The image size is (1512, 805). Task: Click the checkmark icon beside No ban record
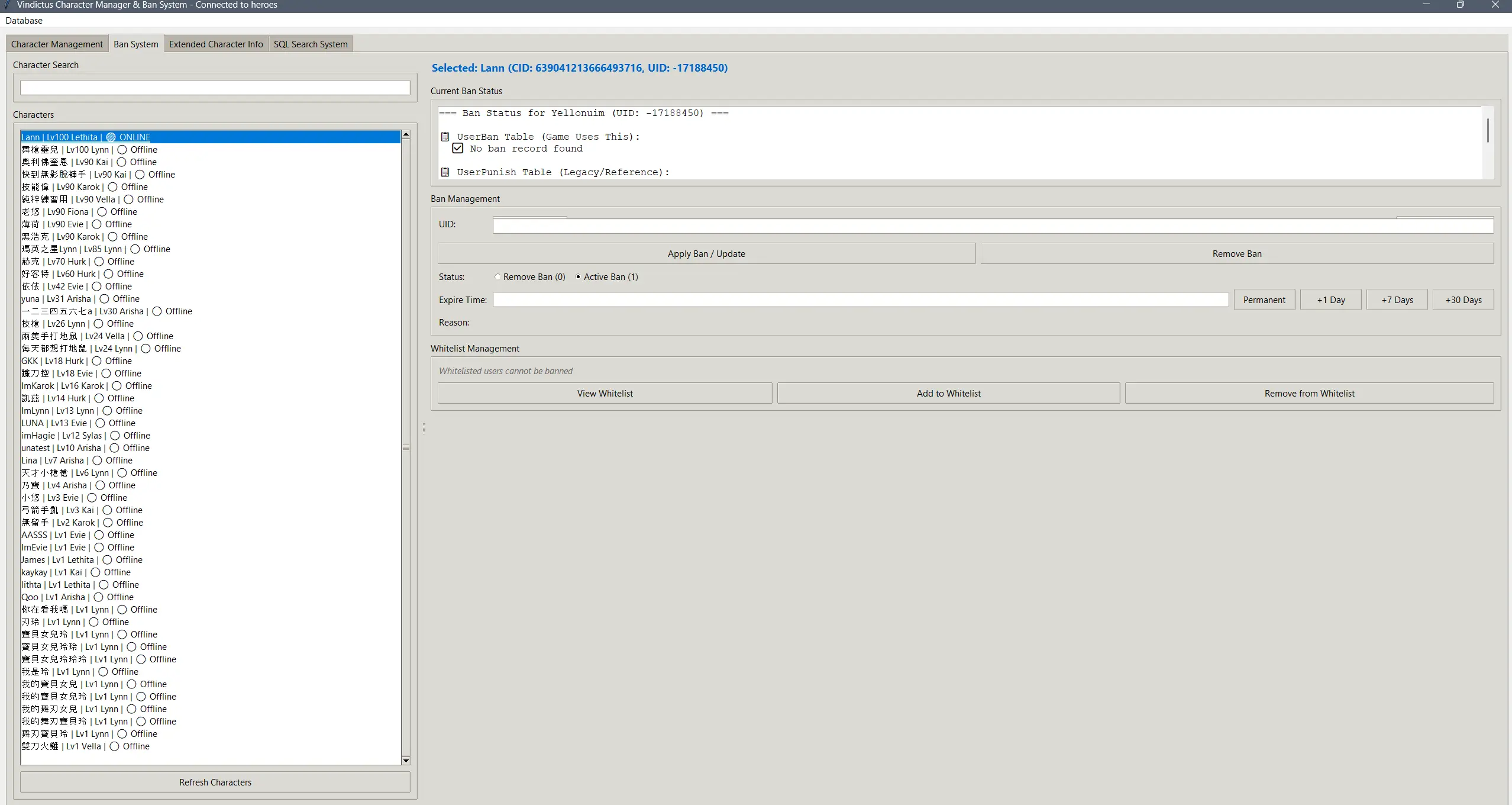458,148
